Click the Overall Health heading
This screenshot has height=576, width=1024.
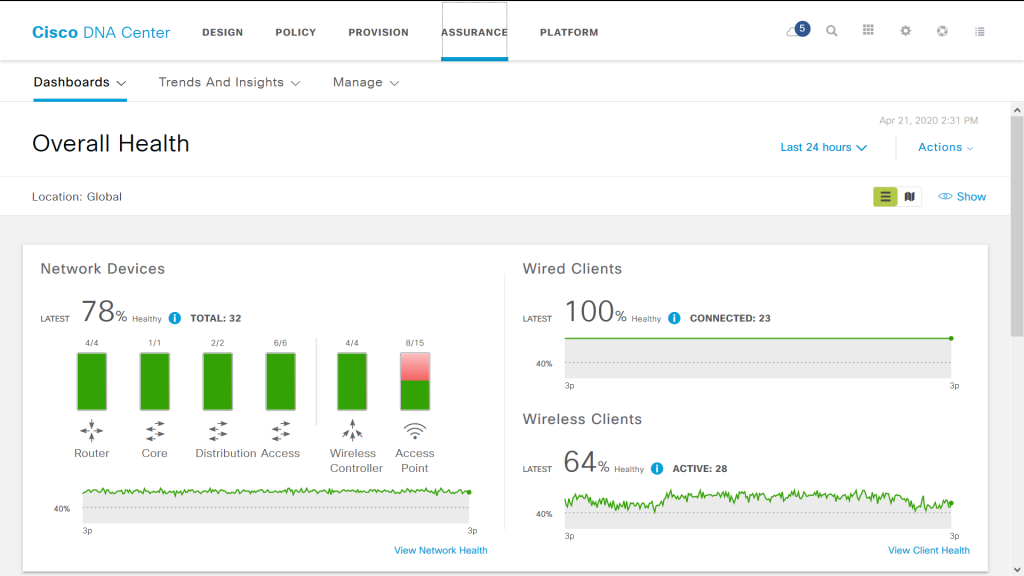(110, 144)
